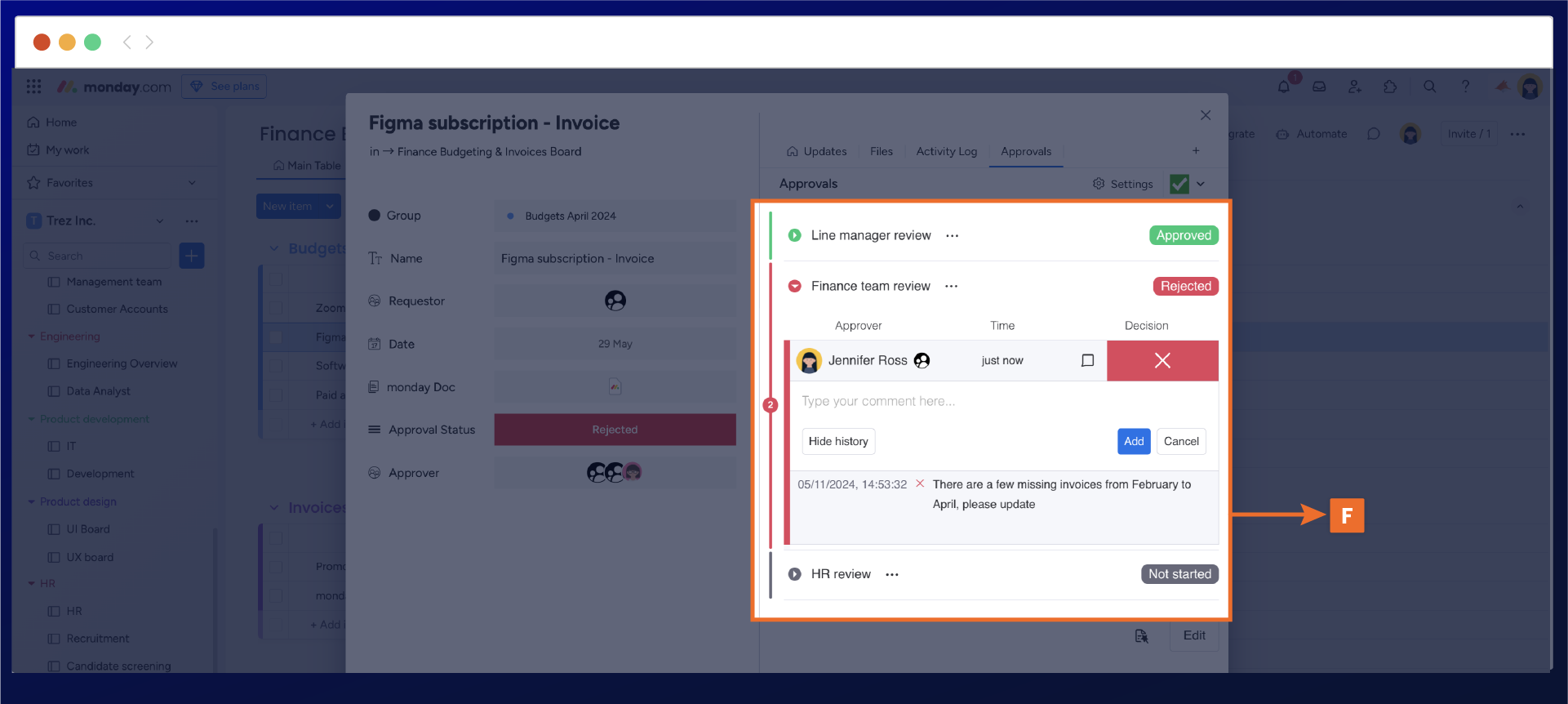1568x704 pixels.
Task: Open the notifications bell icon
Action: [1284, 87]
